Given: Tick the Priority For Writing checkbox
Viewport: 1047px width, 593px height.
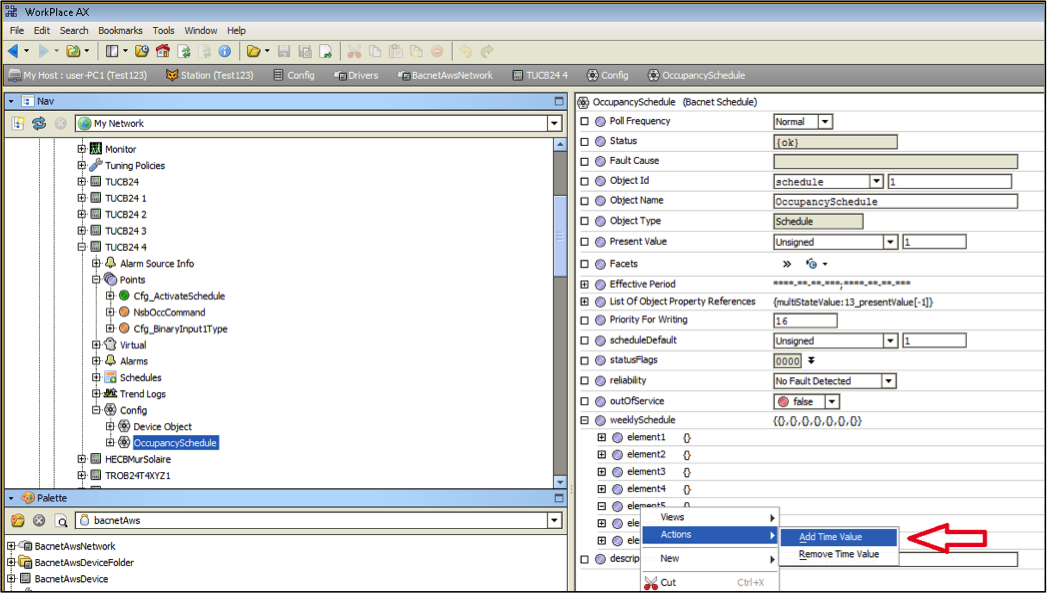Looking at the screenshot, I should tap(585, 321).
